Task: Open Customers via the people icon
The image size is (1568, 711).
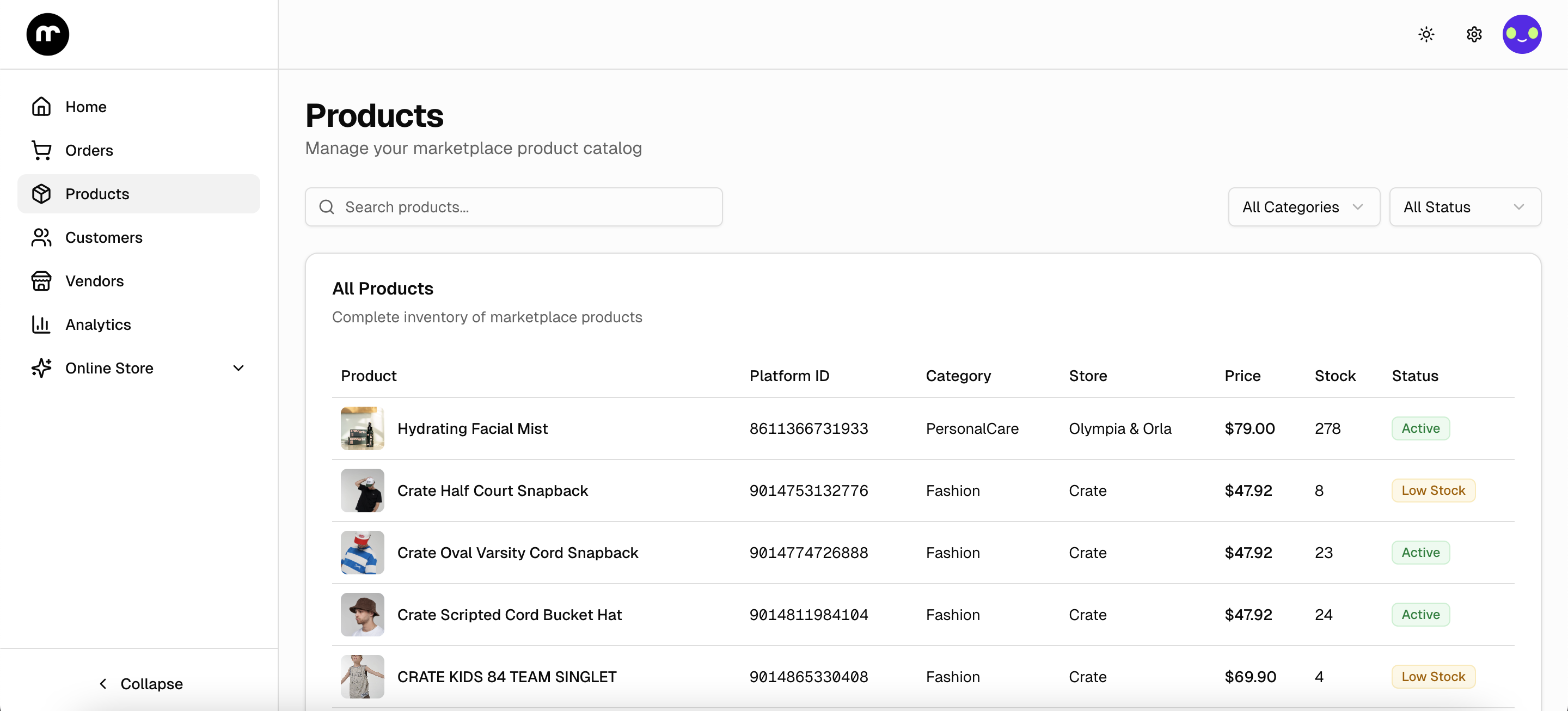Action: pos(41,237)
